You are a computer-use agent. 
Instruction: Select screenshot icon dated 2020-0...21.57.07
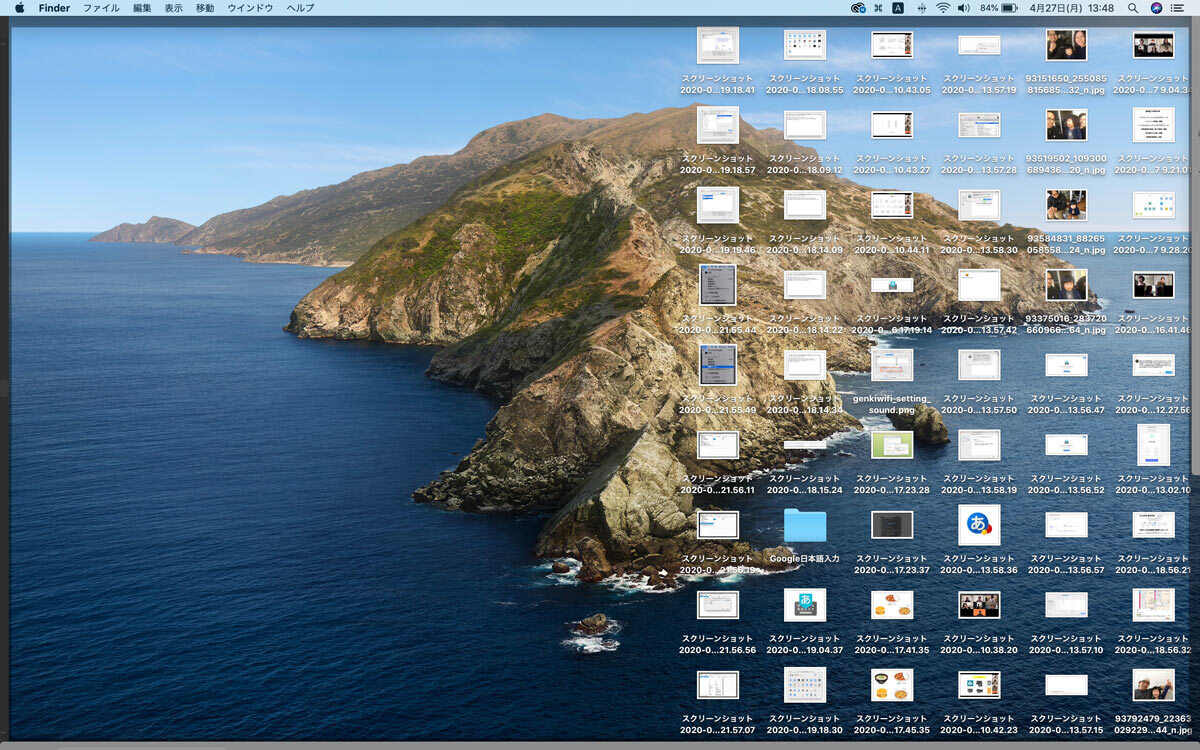718,685
